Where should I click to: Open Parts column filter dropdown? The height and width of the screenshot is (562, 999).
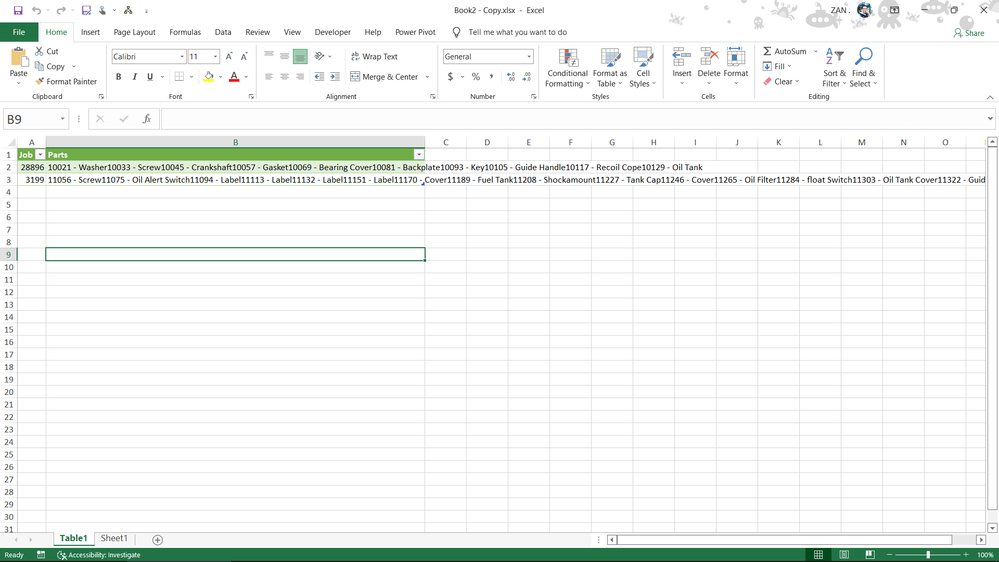[419, 155]
